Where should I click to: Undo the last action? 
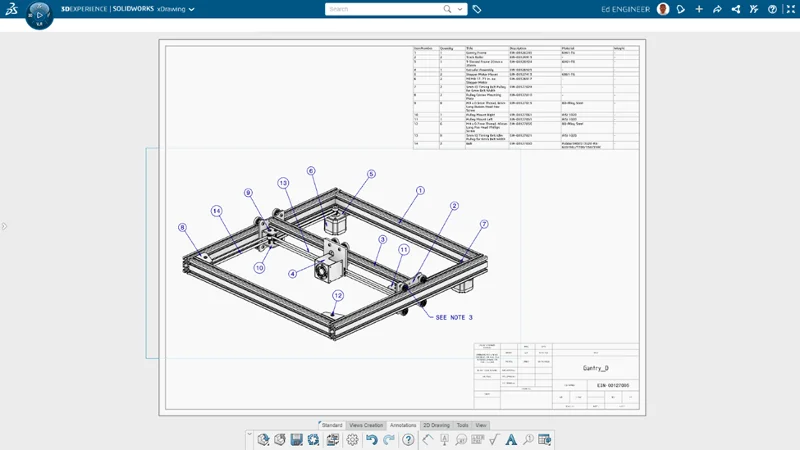click(x=372, y=440)
